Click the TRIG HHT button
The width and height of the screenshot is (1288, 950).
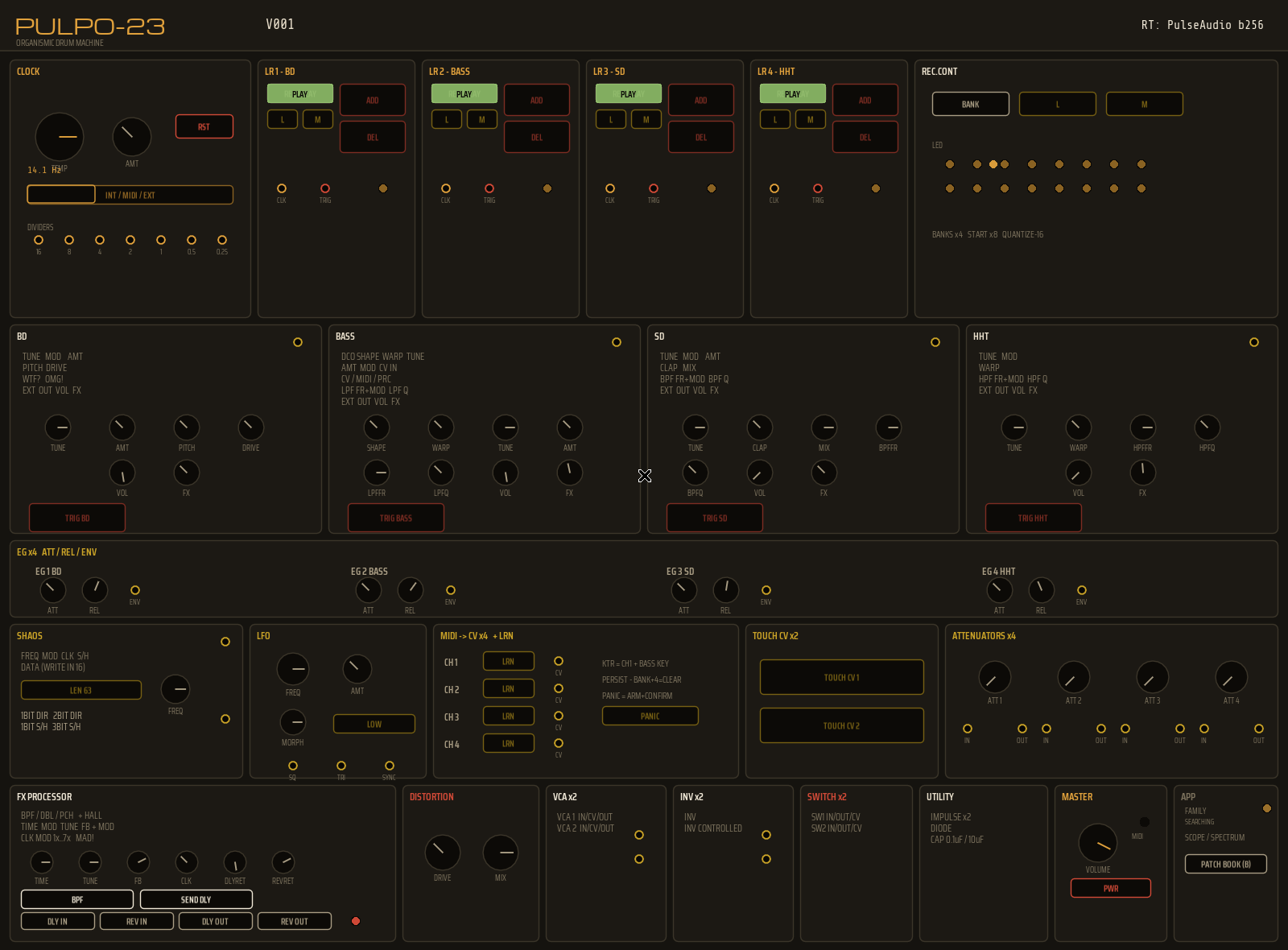point(1034,518)
